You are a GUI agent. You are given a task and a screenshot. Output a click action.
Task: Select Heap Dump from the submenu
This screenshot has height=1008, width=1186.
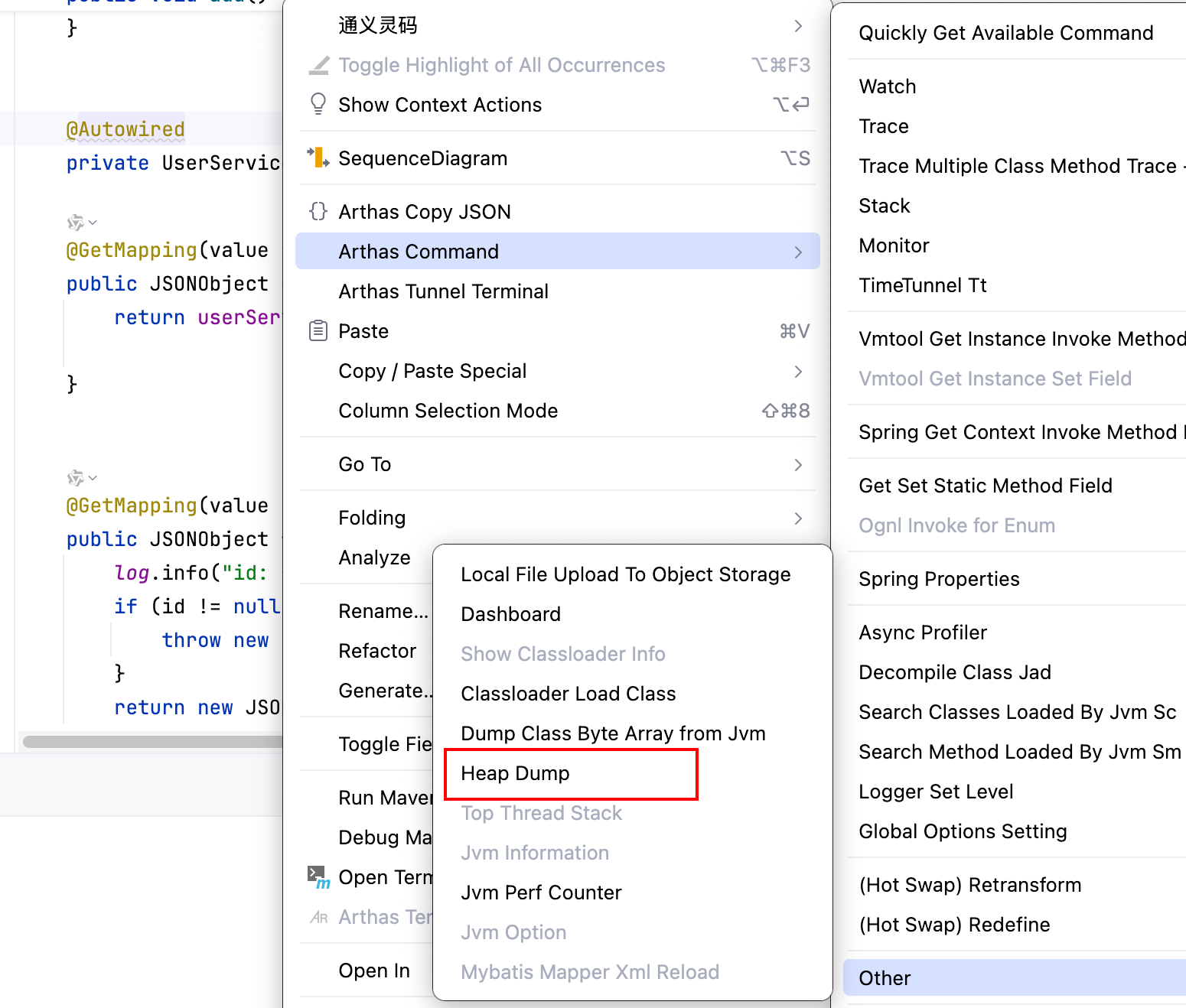[x=515, y=774]
